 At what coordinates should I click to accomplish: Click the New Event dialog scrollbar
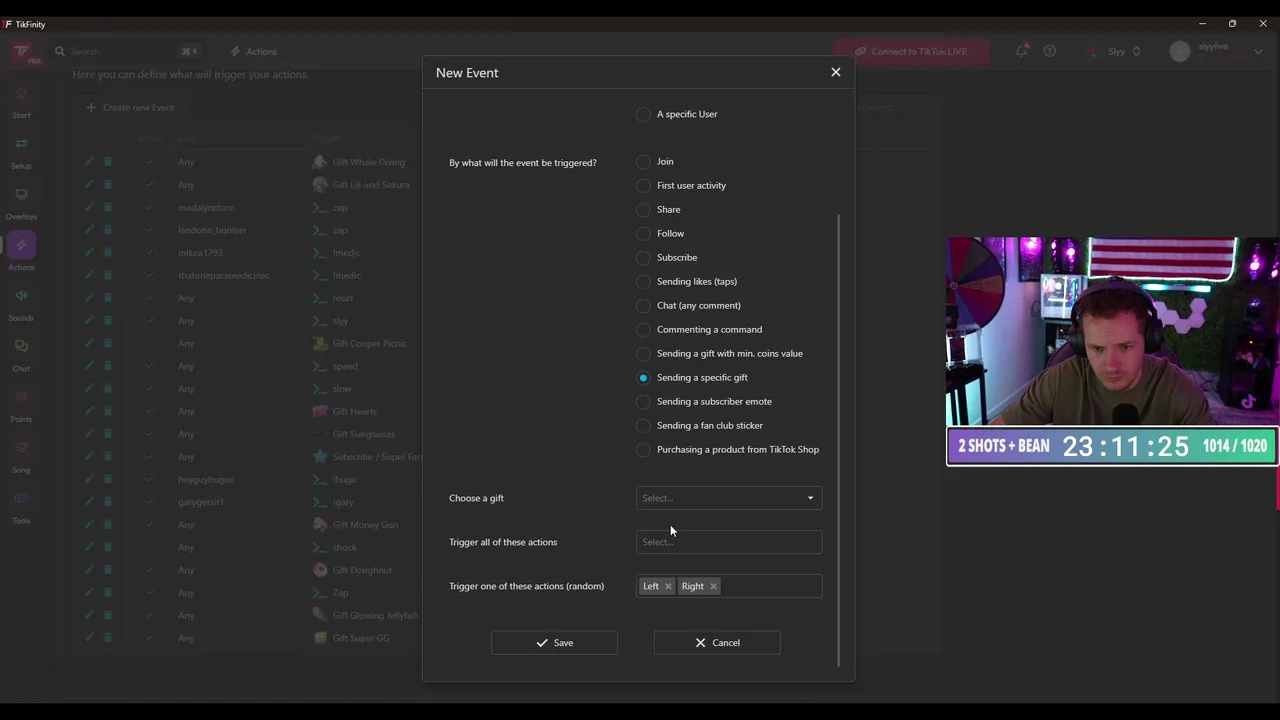point(839,440)
